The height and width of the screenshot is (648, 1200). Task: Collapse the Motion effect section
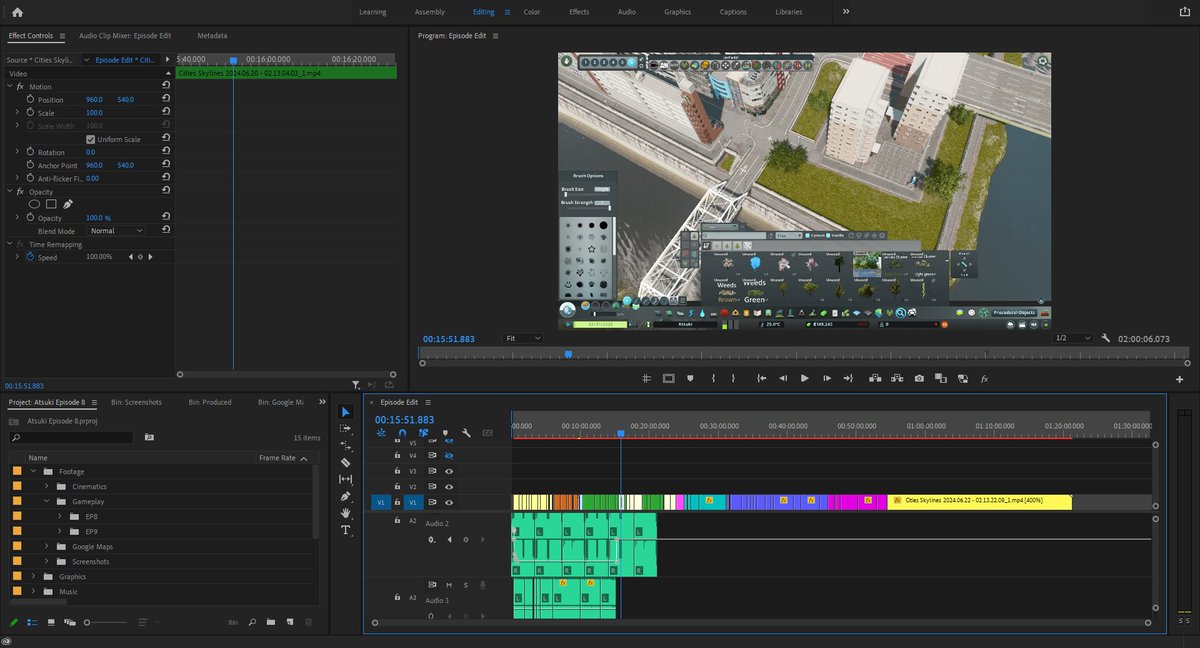(x=9, y=86)
